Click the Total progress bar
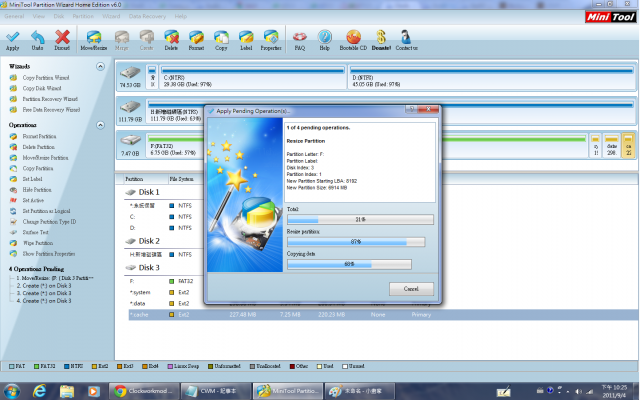This screenshot has height=400, width=640. 360,220
